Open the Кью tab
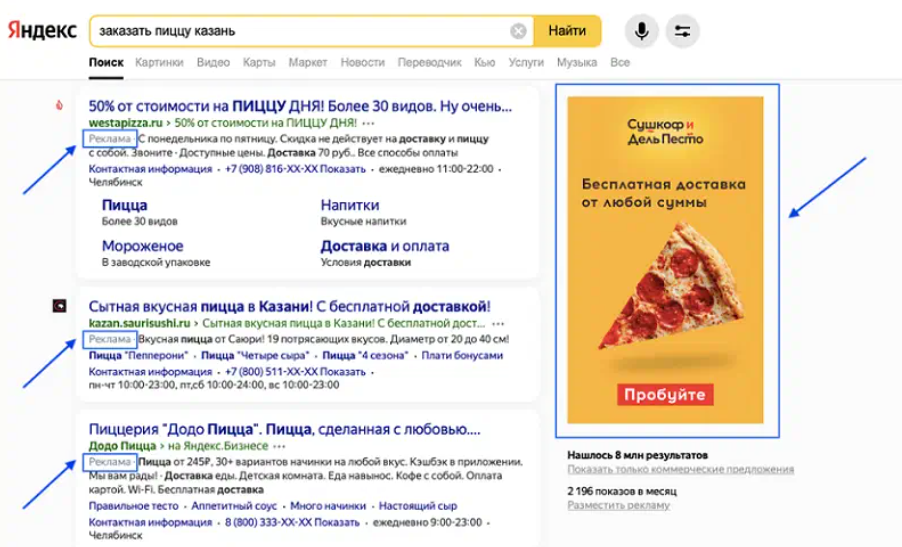902x547 pixels. pos(484,62)
